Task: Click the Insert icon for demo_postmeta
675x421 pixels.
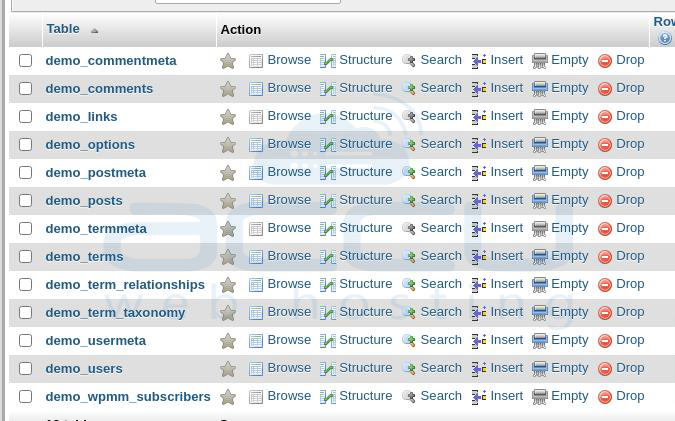Action: (x=479, y=173)
